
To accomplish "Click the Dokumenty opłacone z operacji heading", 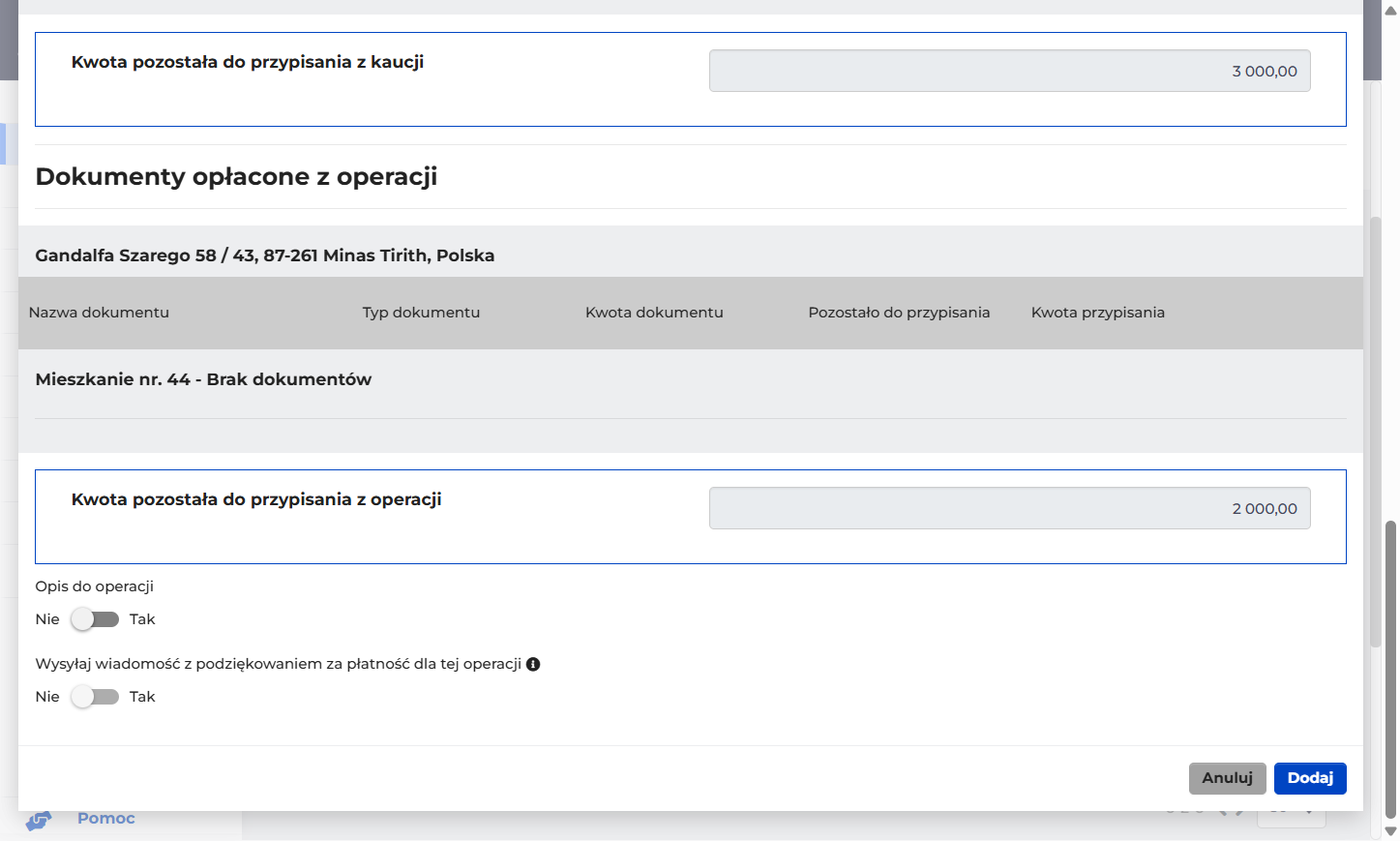I will (x=236, y=177).
